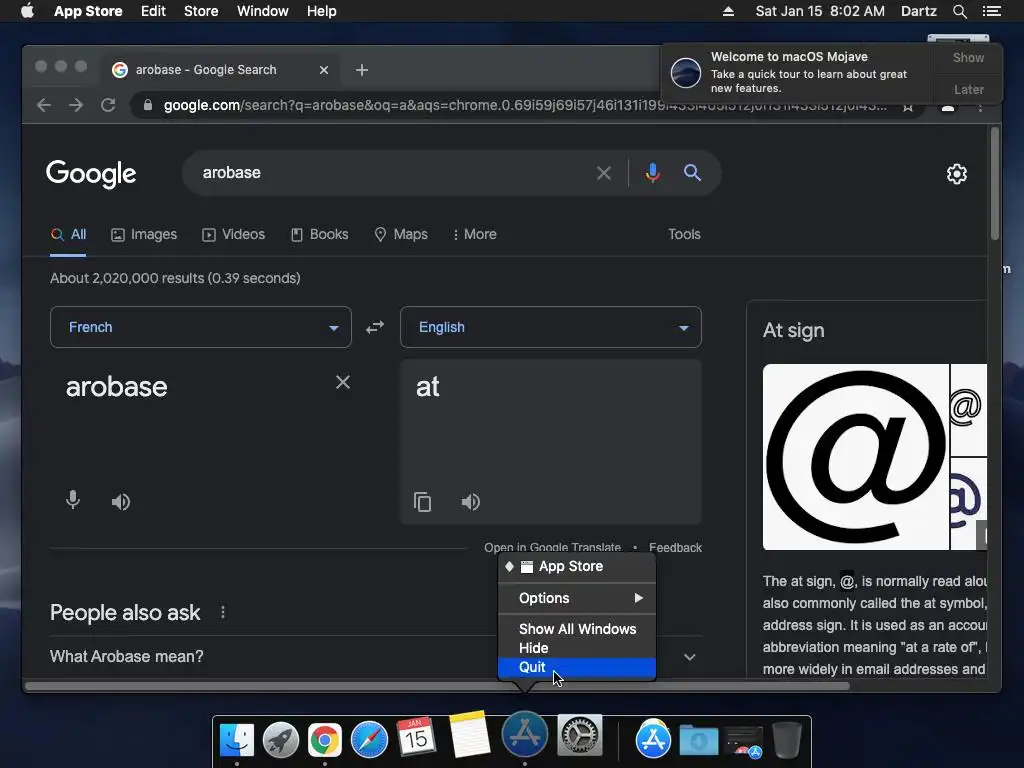Switch to Maps results tab
1024x768 pixels.
click(401, 234)
